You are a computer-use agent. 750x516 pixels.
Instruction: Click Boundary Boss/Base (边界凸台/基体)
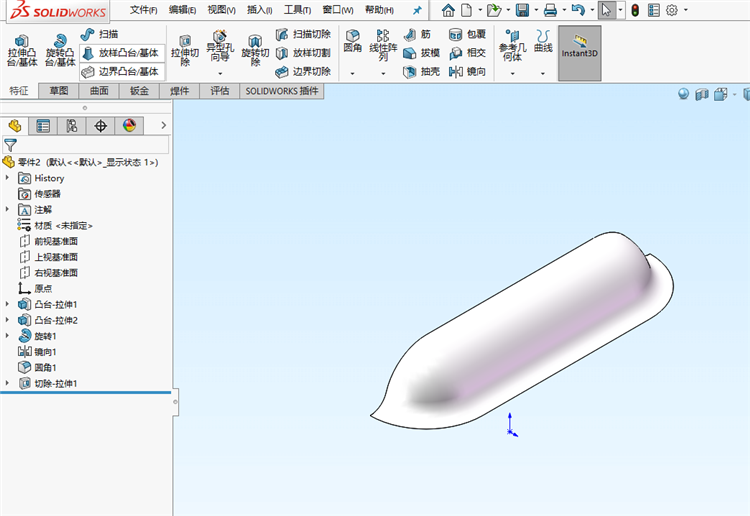pyautogui.click(x=121, y=72)
